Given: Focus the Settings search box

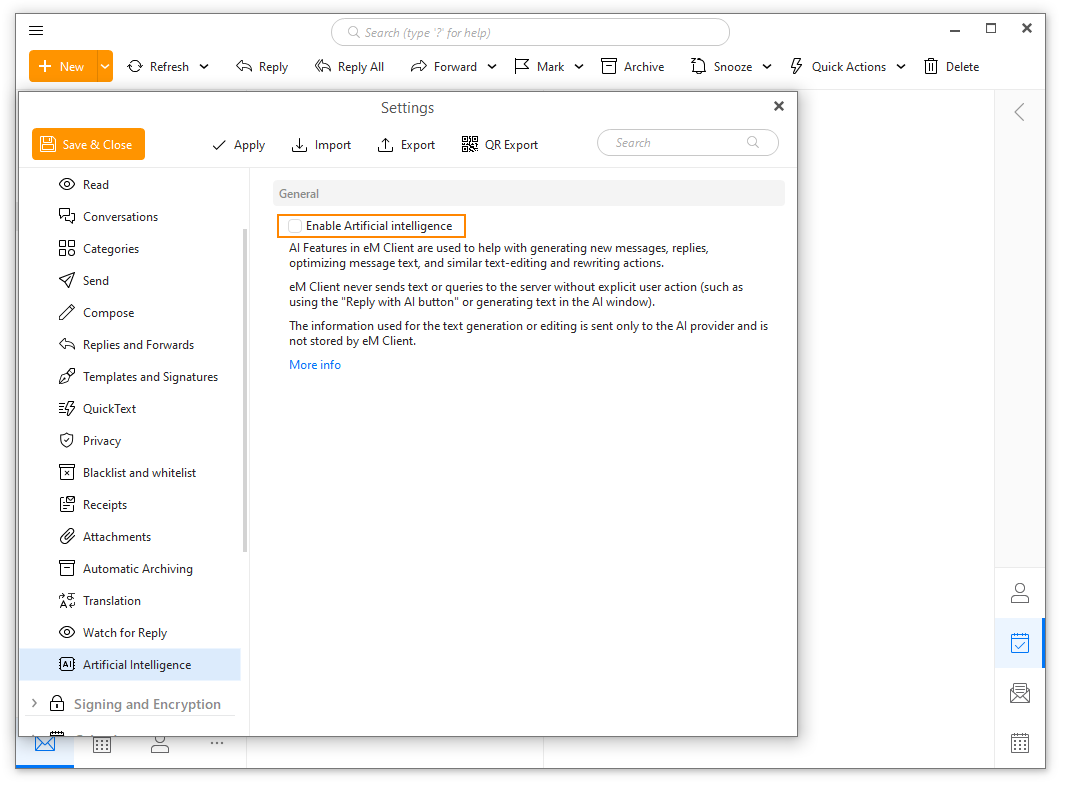Looking at the screenshot, I should (687, 143).
